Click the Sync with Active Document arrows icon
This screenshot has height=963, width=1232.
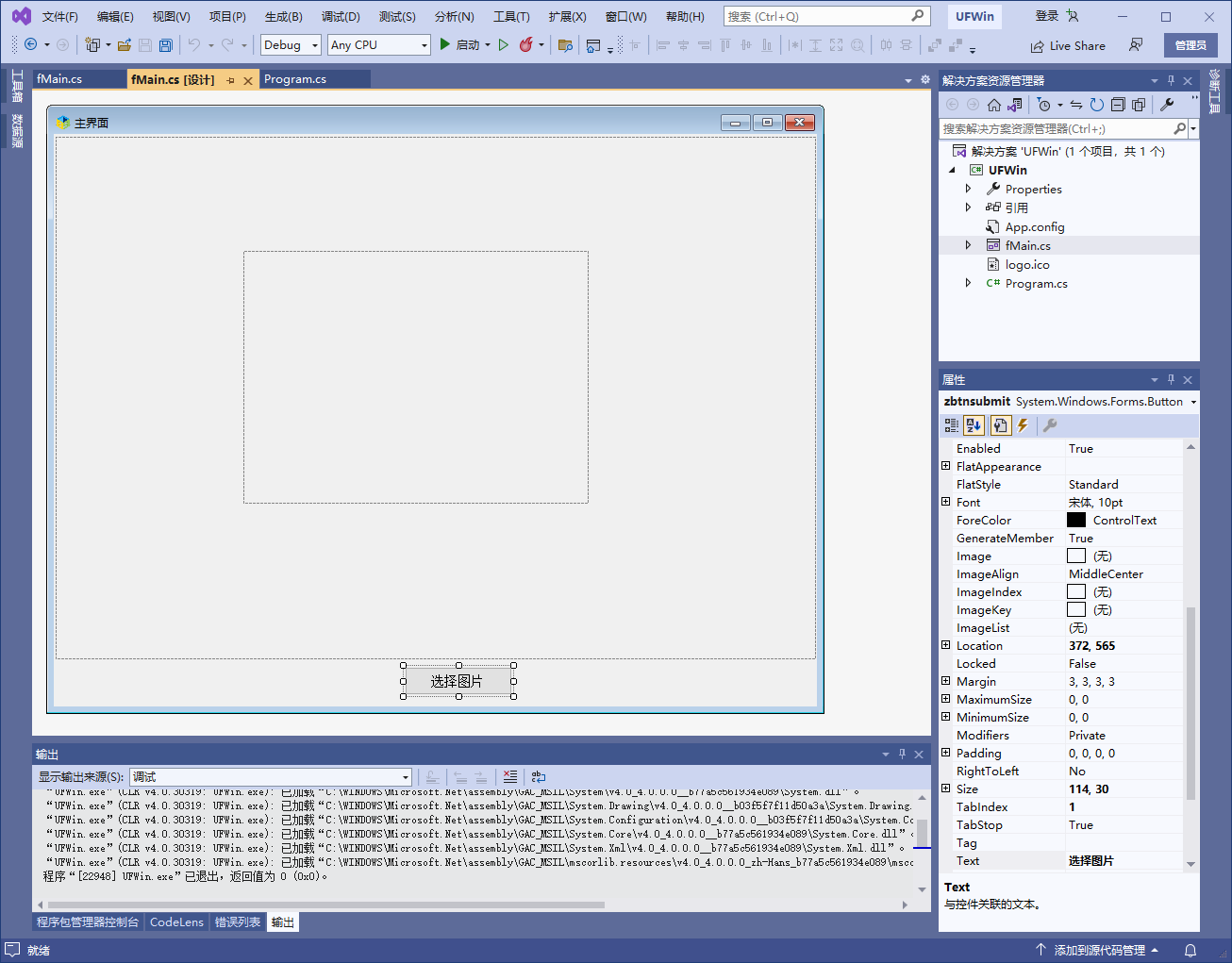(x=1076, y=105)
